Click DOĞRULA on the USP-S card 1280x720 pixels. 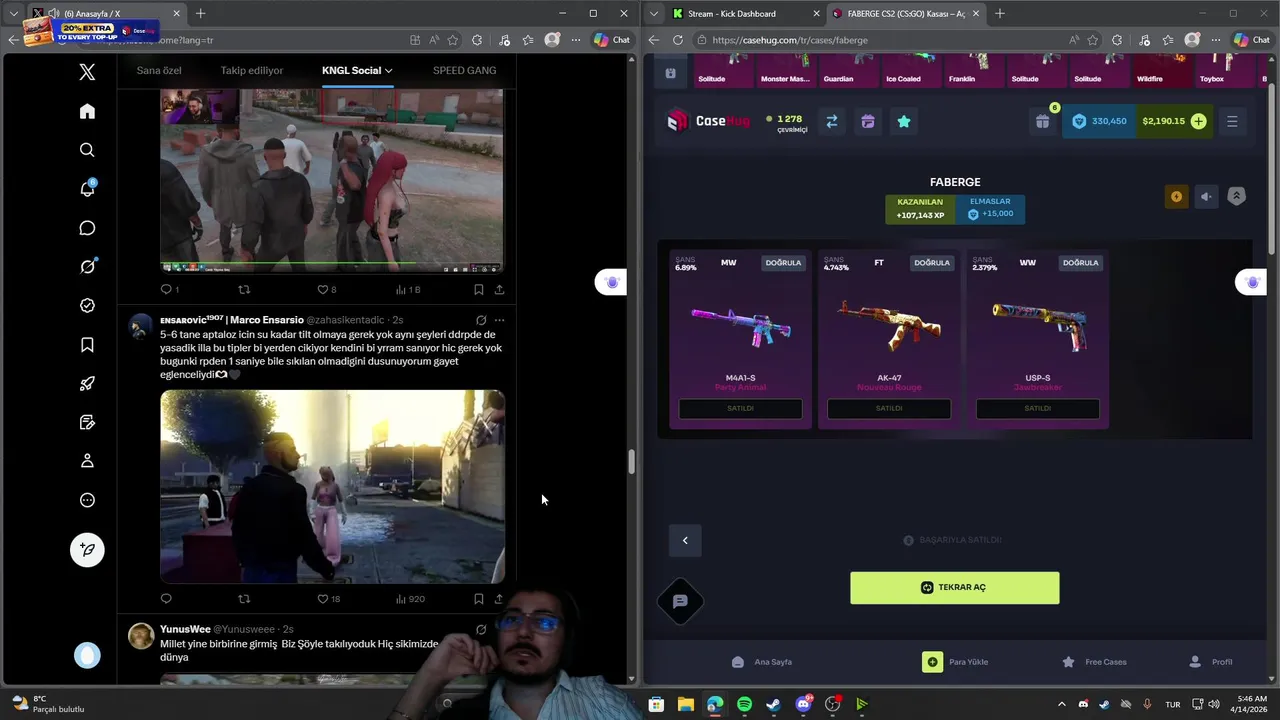tap(1080, 263)
